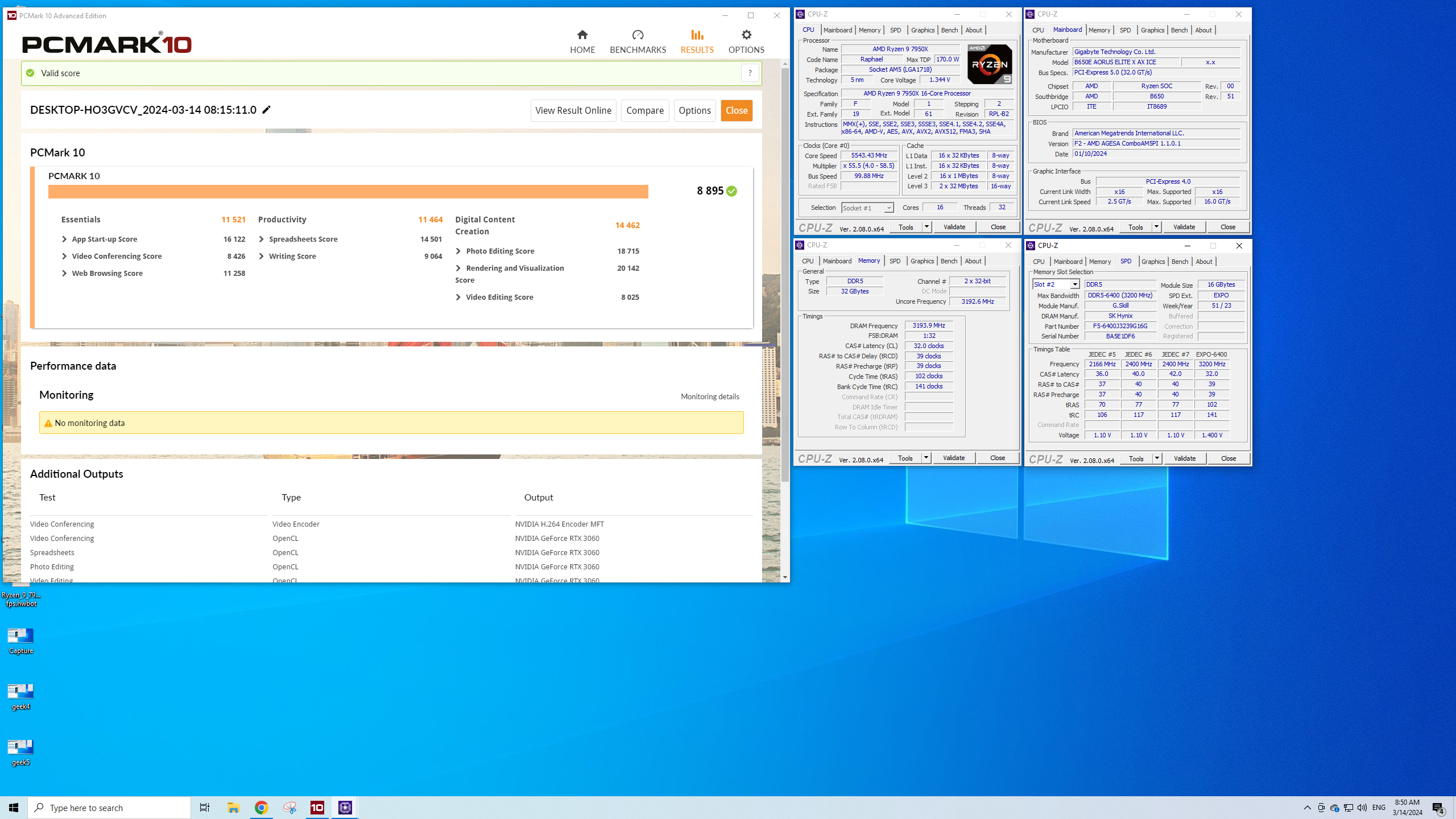Click the valid score help question mark

point(750,73)
